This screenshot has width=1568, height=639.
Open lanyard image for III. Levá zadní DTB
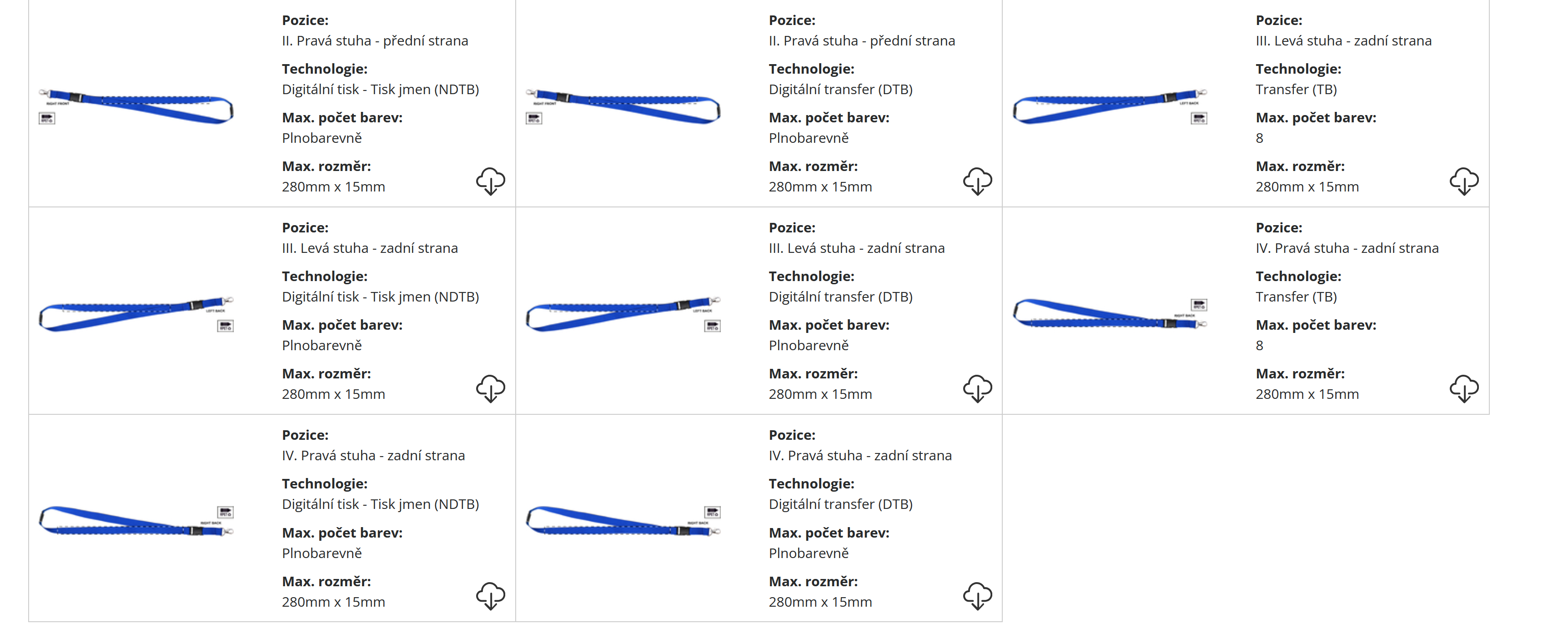(x=623, y=314)
